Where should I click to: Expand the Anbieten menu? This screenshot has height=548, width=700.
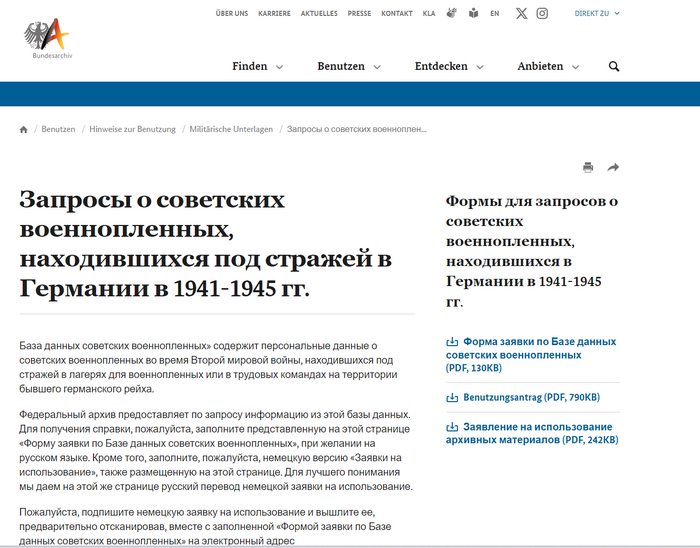548,66
